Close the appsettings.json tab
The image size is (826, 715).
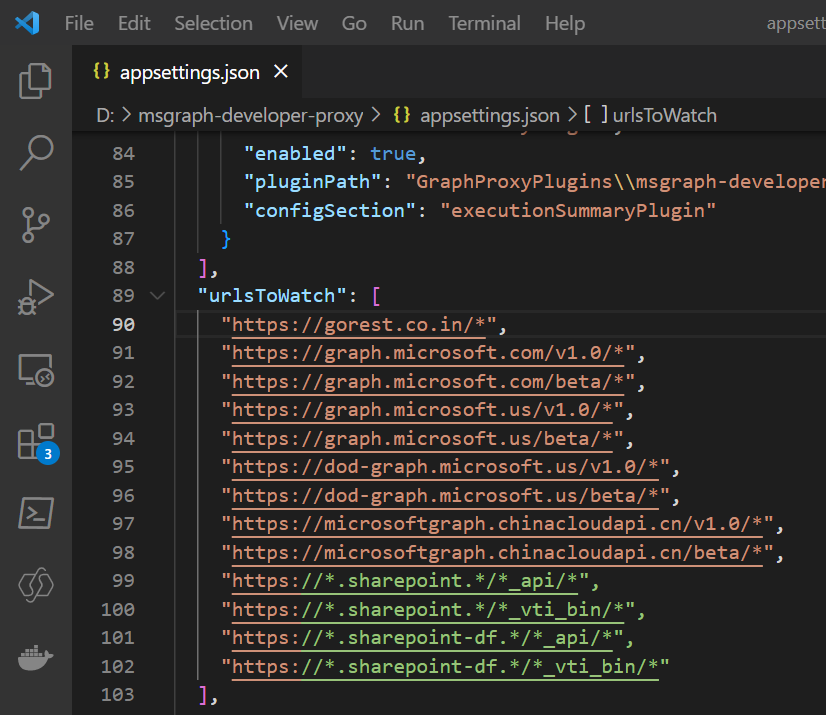click(x=280, y=71)
